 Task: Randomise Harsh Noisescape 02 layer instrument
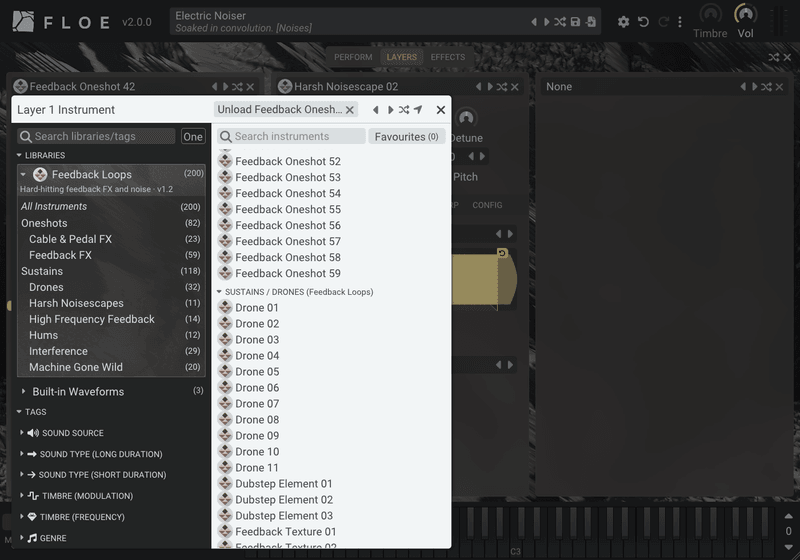click(502, 87)
